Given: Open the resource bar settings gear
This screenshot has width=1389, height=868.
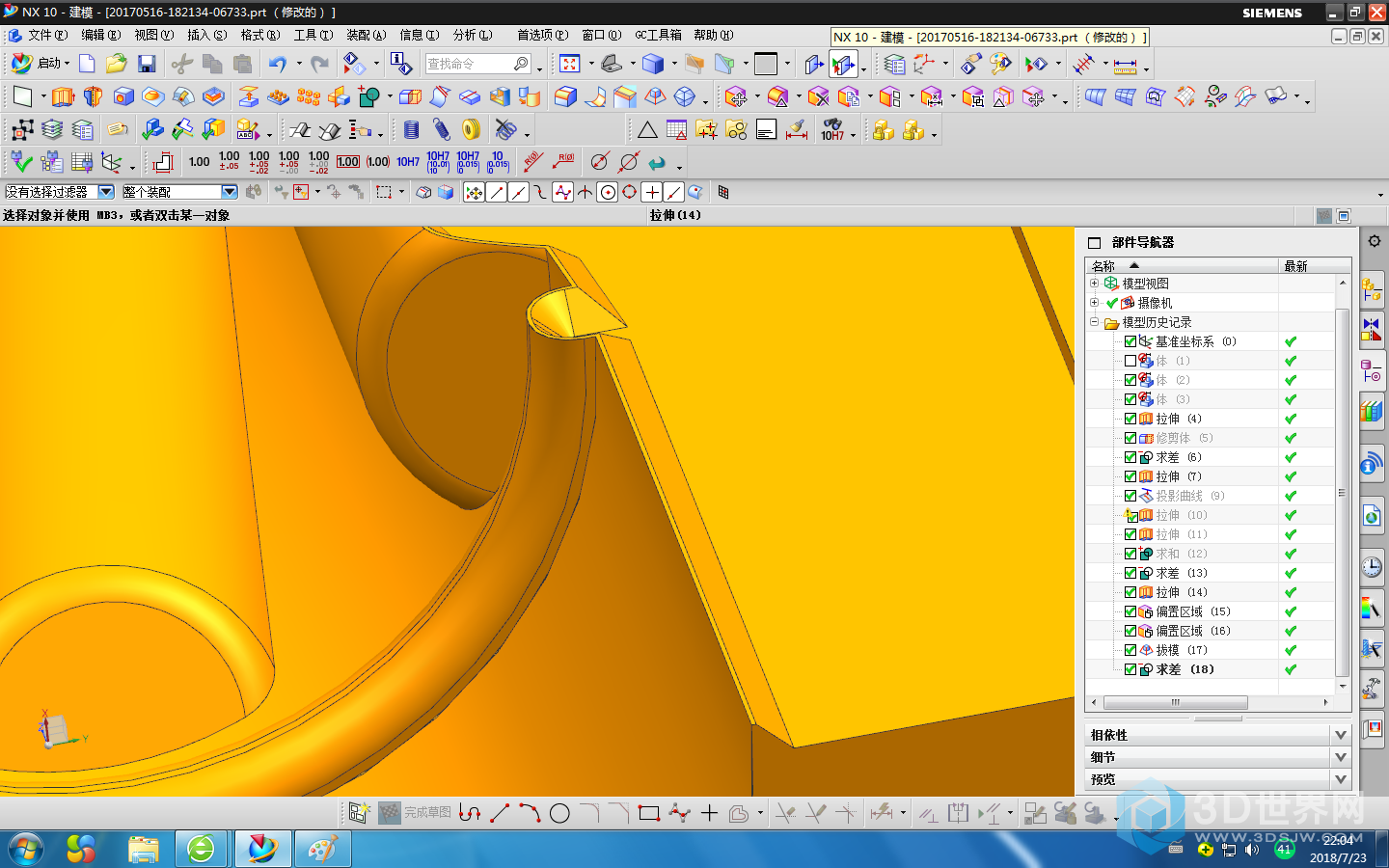Looking at the screenshot, I should coord(1374,241).
